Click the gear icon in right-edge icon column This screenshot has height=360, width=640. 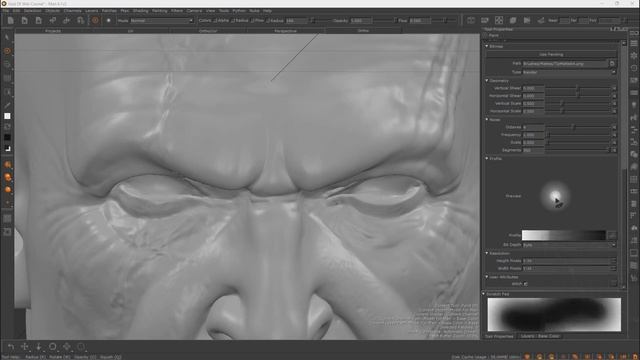click(x=633, y=56)
